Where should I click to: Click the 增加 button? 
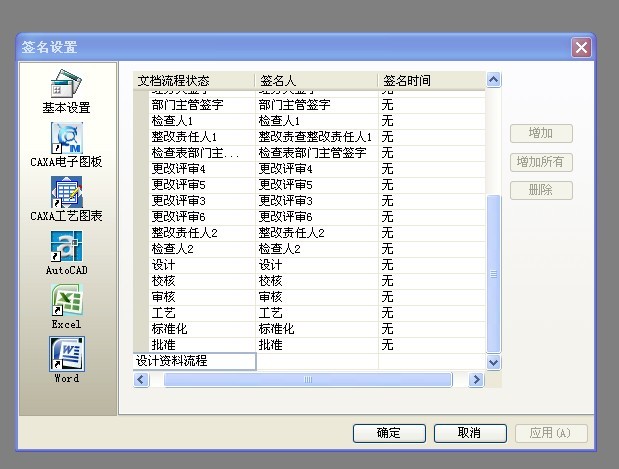[541, 133]
